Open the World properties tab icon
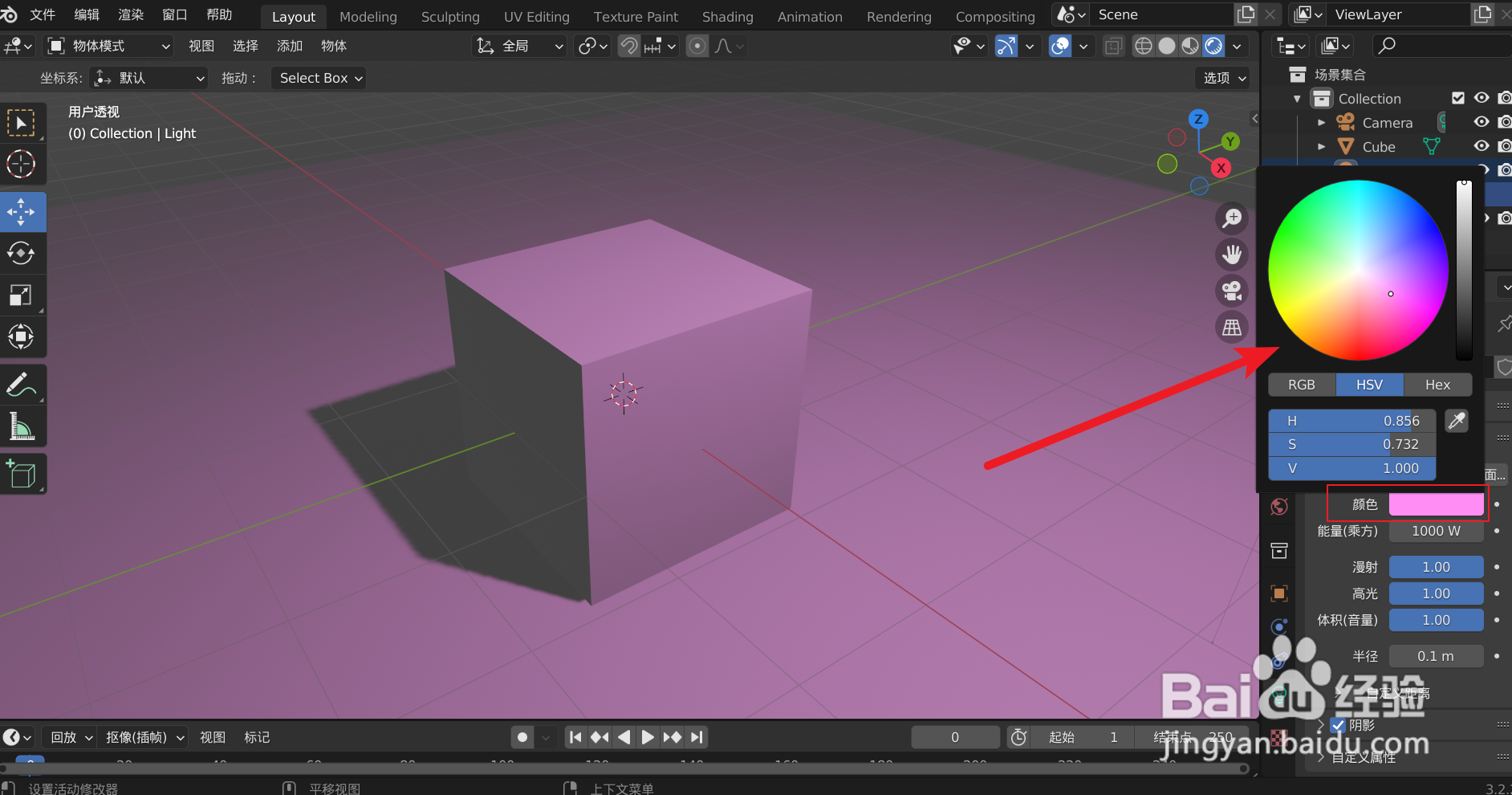Screen dimensions: 1512x795 tap(1279, 507)
